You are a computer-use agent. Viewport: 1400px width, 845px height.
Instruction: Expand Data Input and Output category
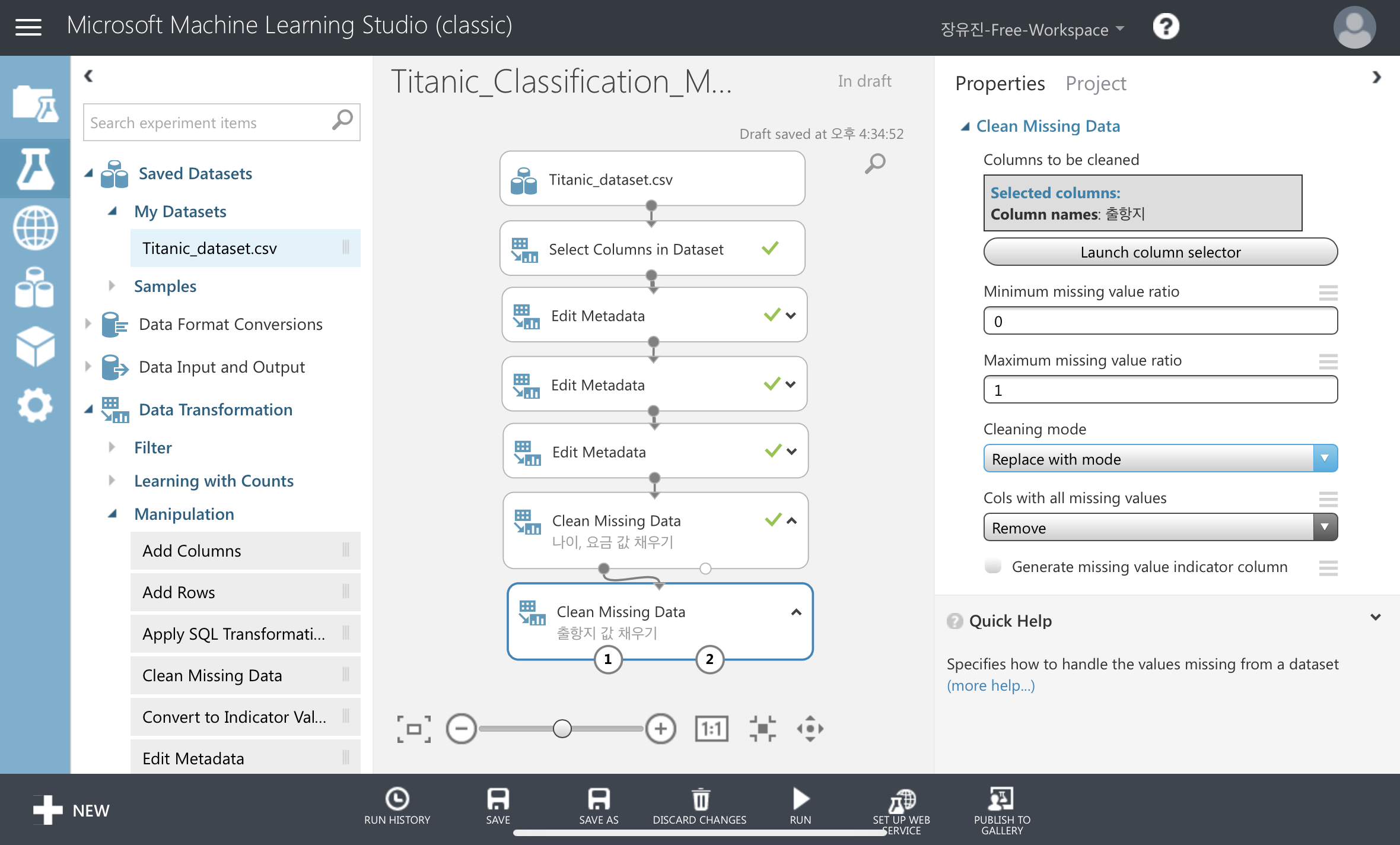(88, 367)
